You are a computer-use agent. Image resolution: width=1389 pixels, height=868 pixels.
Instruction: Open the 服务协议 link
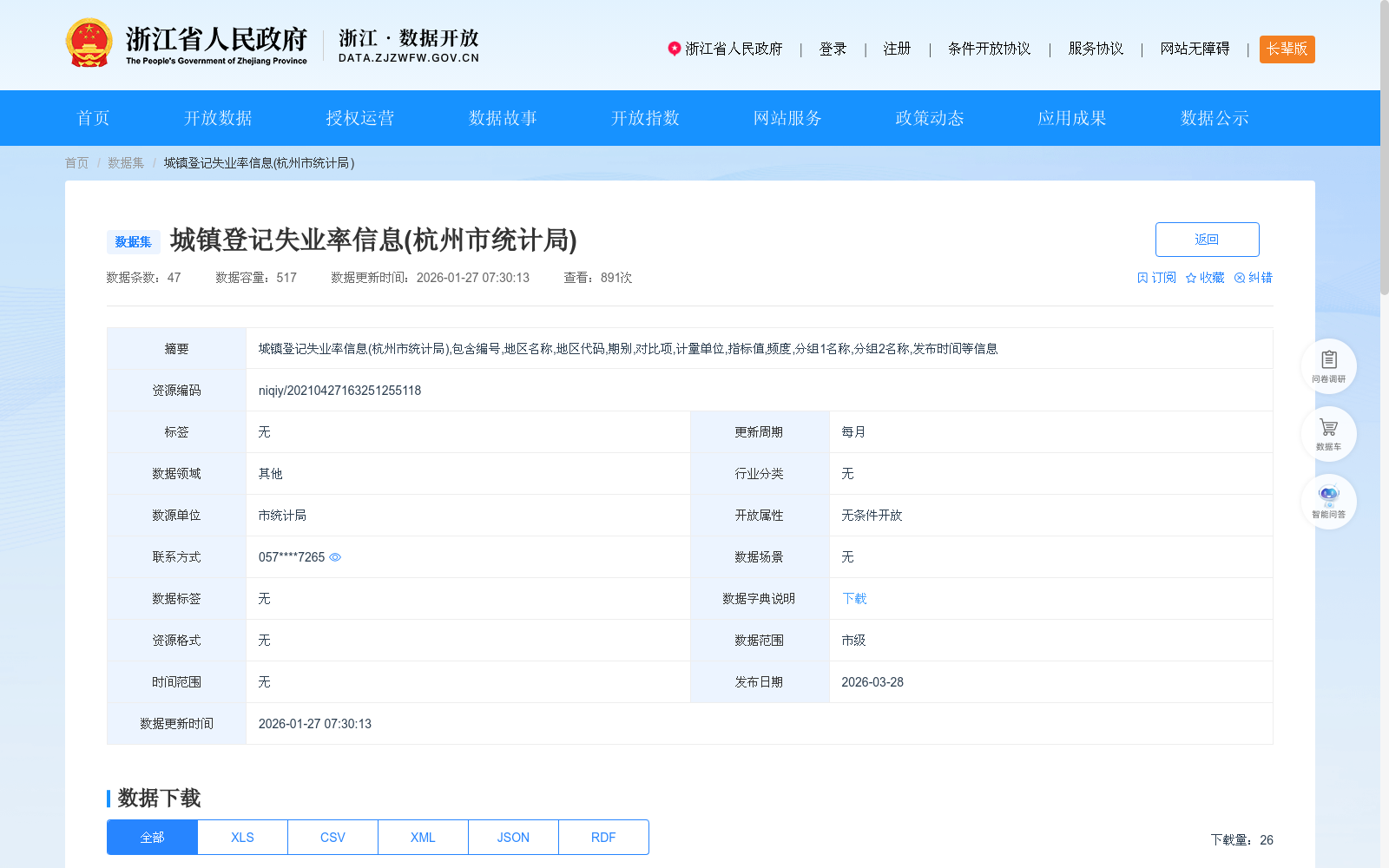(1096, 49)
